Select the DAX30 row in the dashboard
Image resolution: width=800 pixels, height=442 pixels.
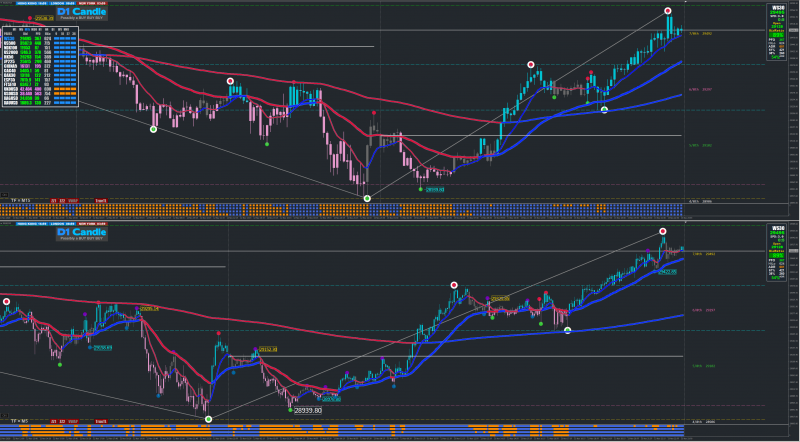tap(40, 75)
